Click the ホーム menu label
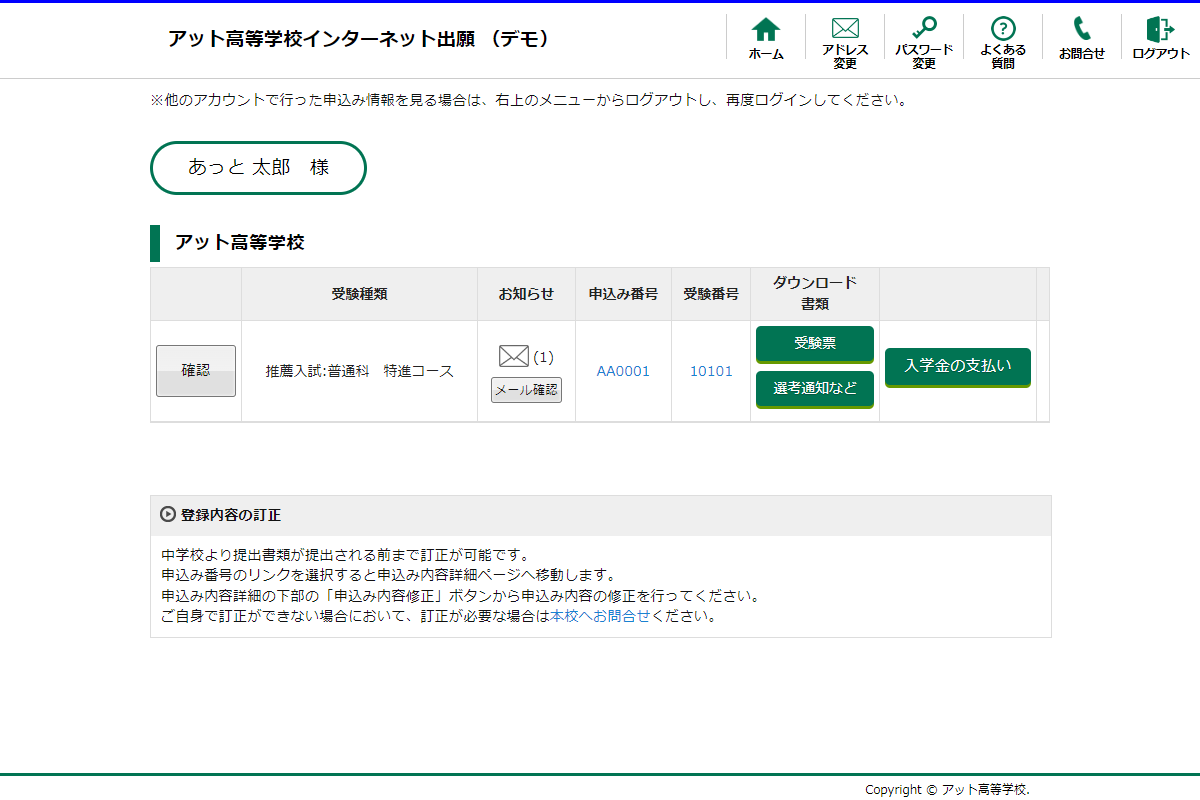The image size is (1200, 800). pyautogui.click(x=766, y=54)
